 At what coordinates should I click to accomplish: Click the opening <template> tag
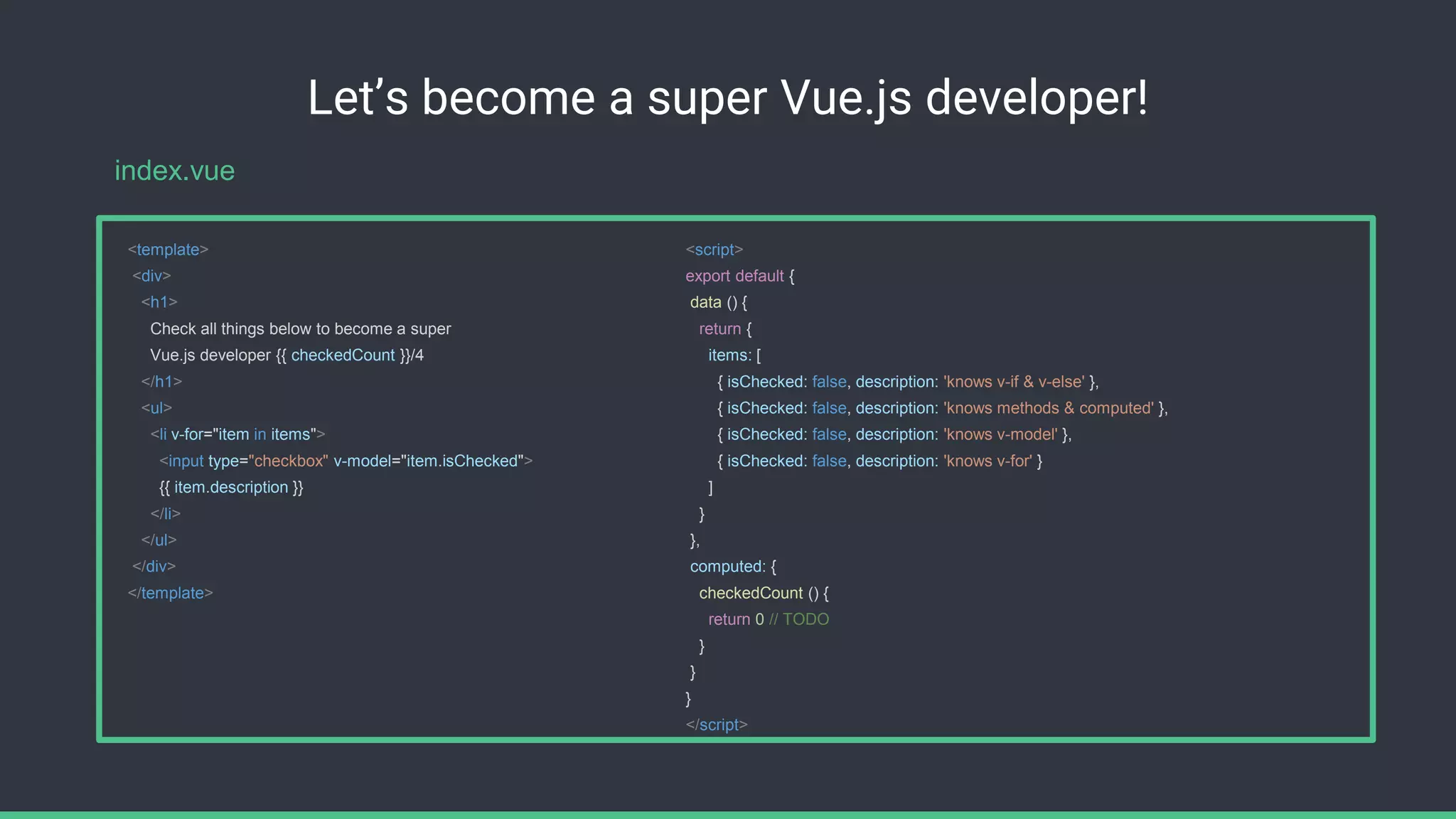168,250
